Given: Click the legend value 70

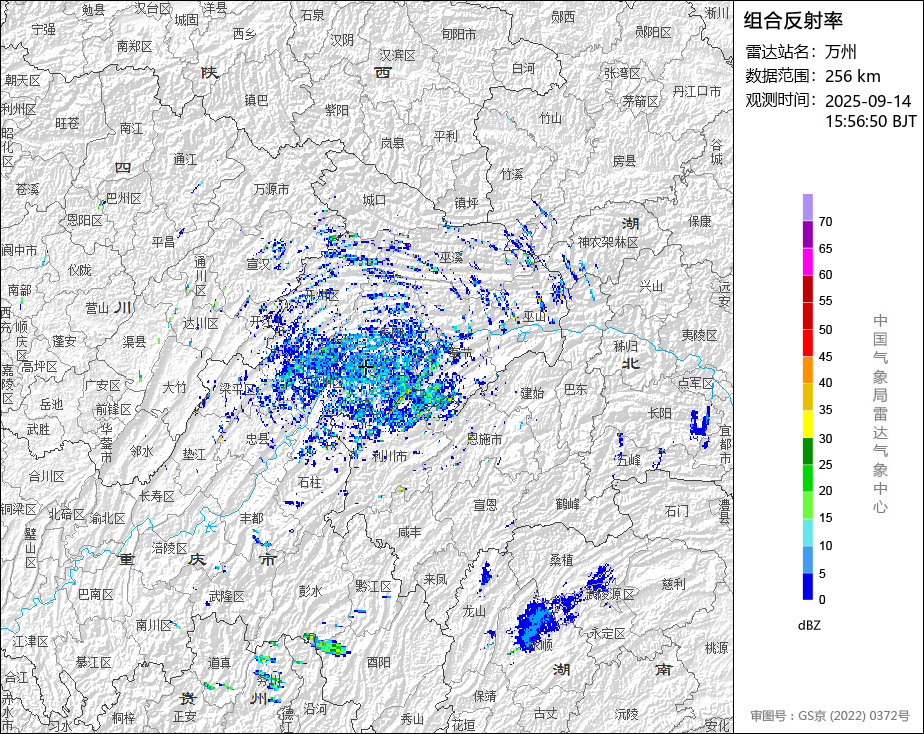Looking at the screenshot, I should 826,222.
